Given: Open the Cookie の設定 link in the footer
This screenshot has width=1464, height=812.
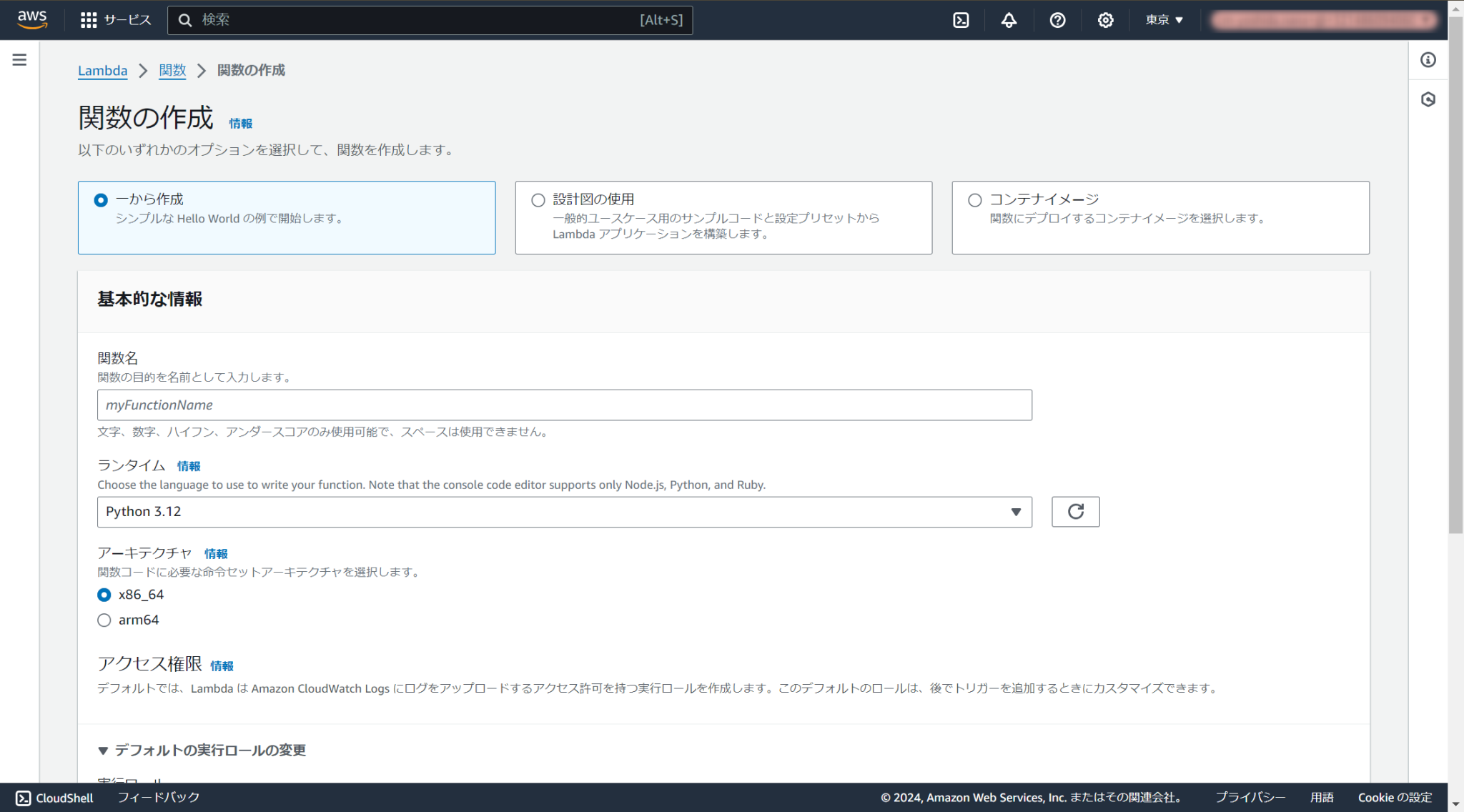Looking at the screenshot, I should [1393, 797].
